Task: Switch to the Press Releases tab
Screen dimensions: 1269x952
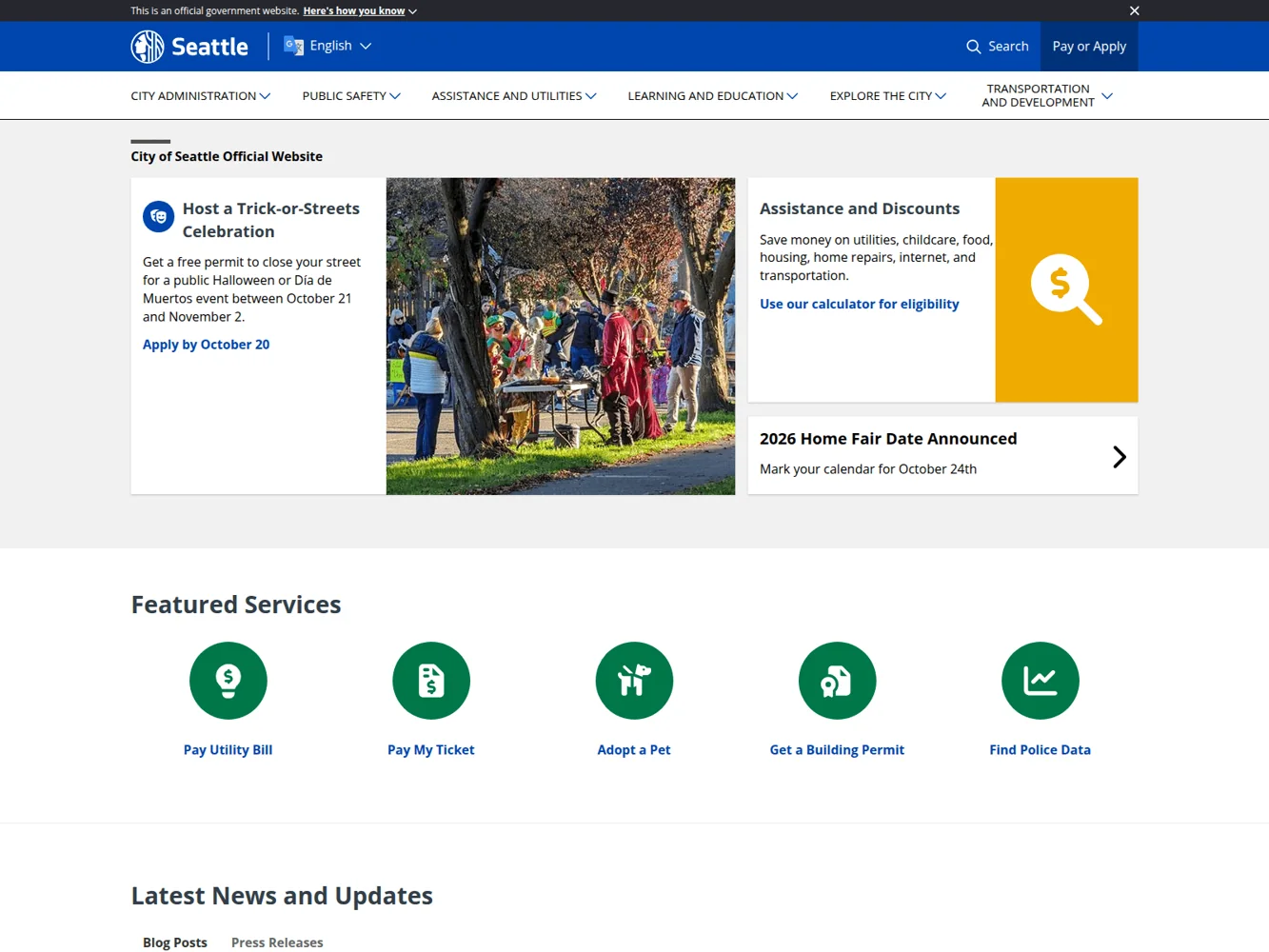Action: pyautogui.click(x=277, y=942)
